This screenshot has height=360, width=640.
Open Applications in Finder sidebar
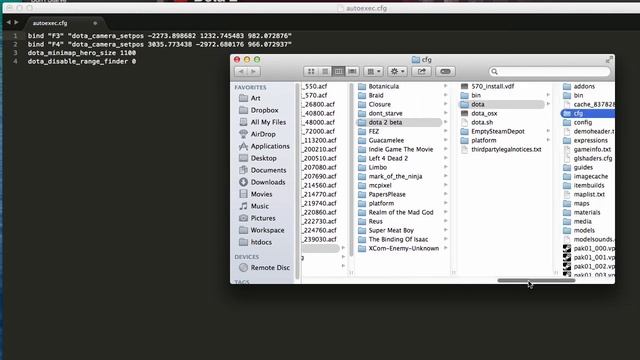[270, 146]
